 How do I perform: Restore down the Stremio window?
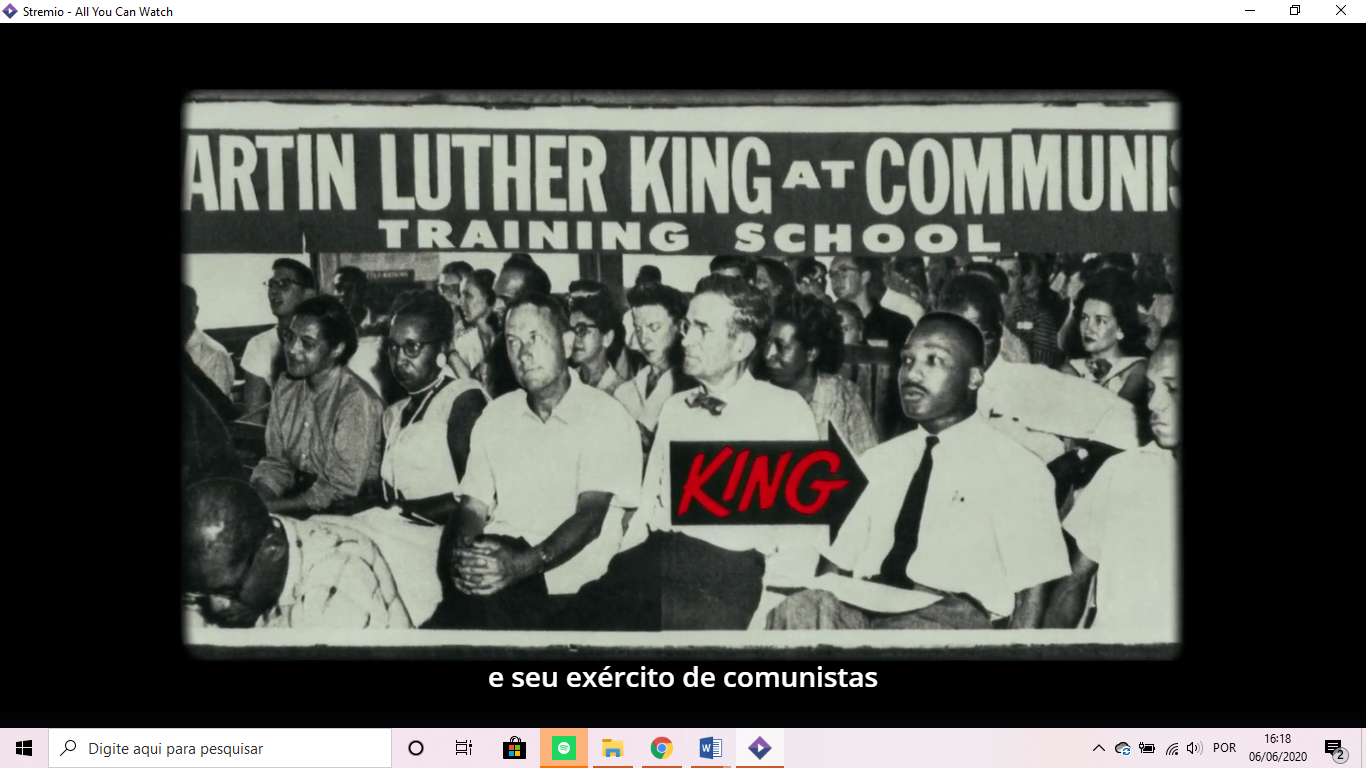pos(1296,11)
